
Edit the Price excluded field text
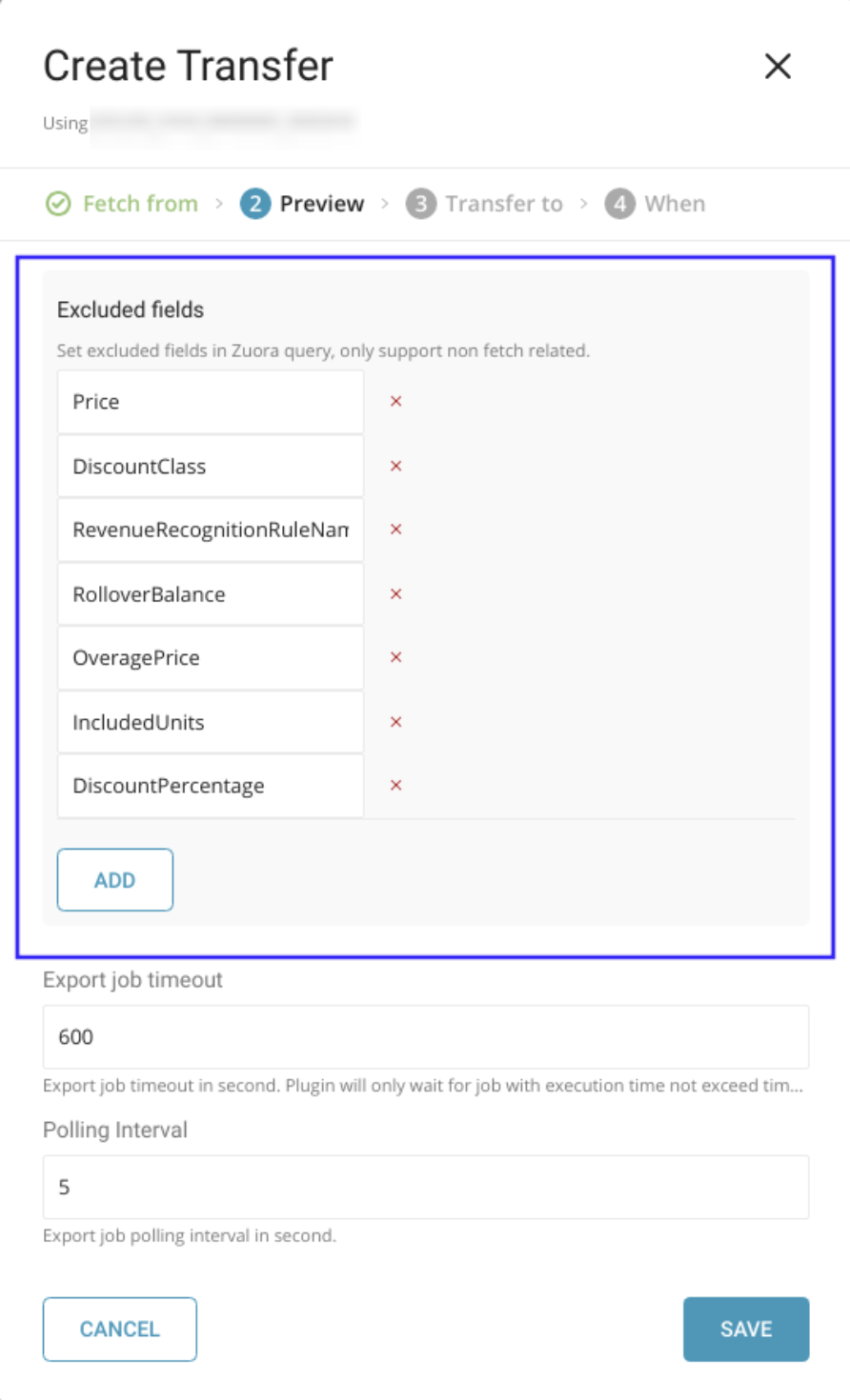click(211, 402)
